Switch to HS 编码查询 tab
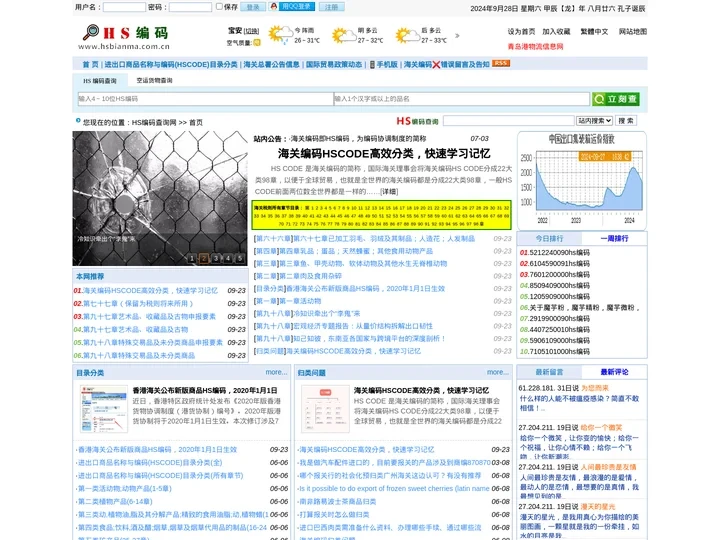 coord(100,80)
